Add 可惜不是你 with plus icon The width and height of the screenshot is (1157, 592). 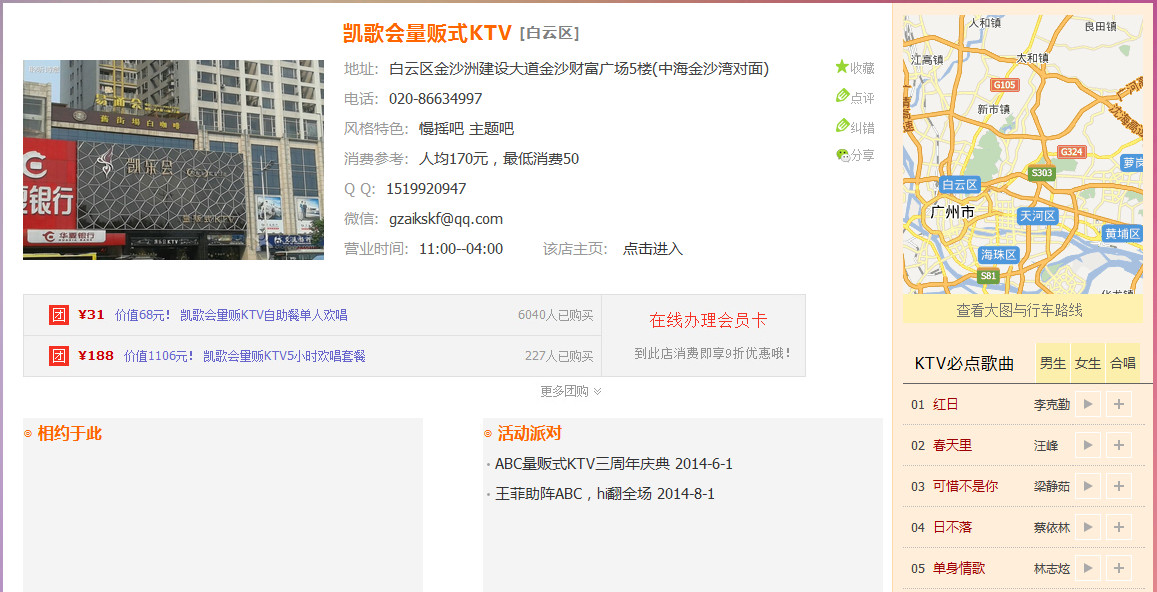1119,486
